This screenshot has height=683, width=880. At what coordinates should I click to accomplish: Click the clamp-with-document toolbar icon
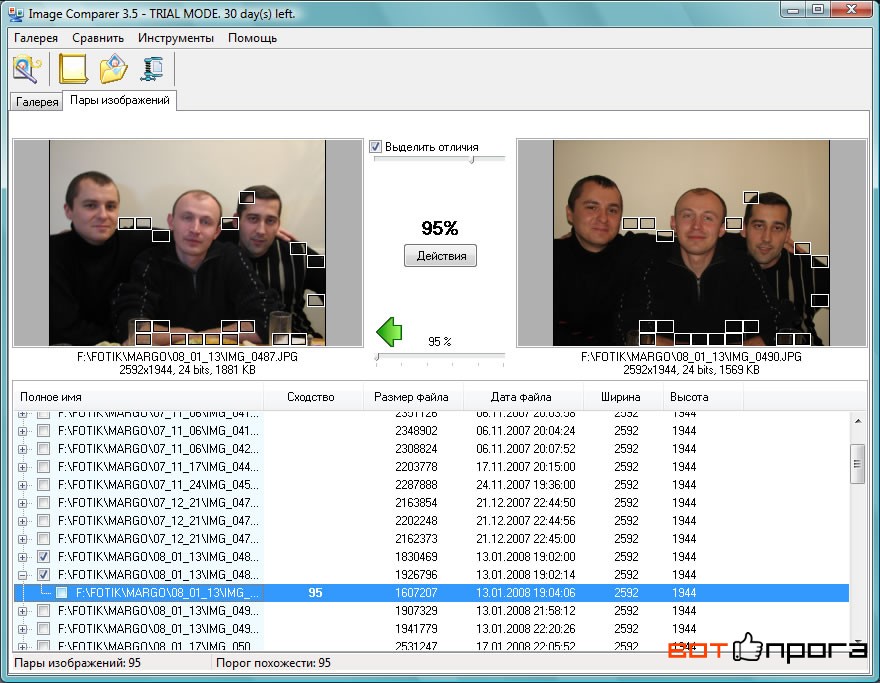tap(152, 69)
